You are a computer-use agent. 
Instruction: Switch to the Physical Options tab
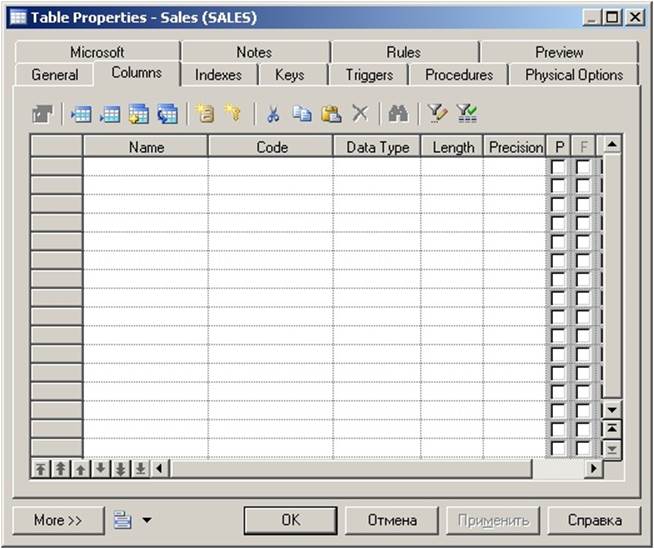[574, 75]
